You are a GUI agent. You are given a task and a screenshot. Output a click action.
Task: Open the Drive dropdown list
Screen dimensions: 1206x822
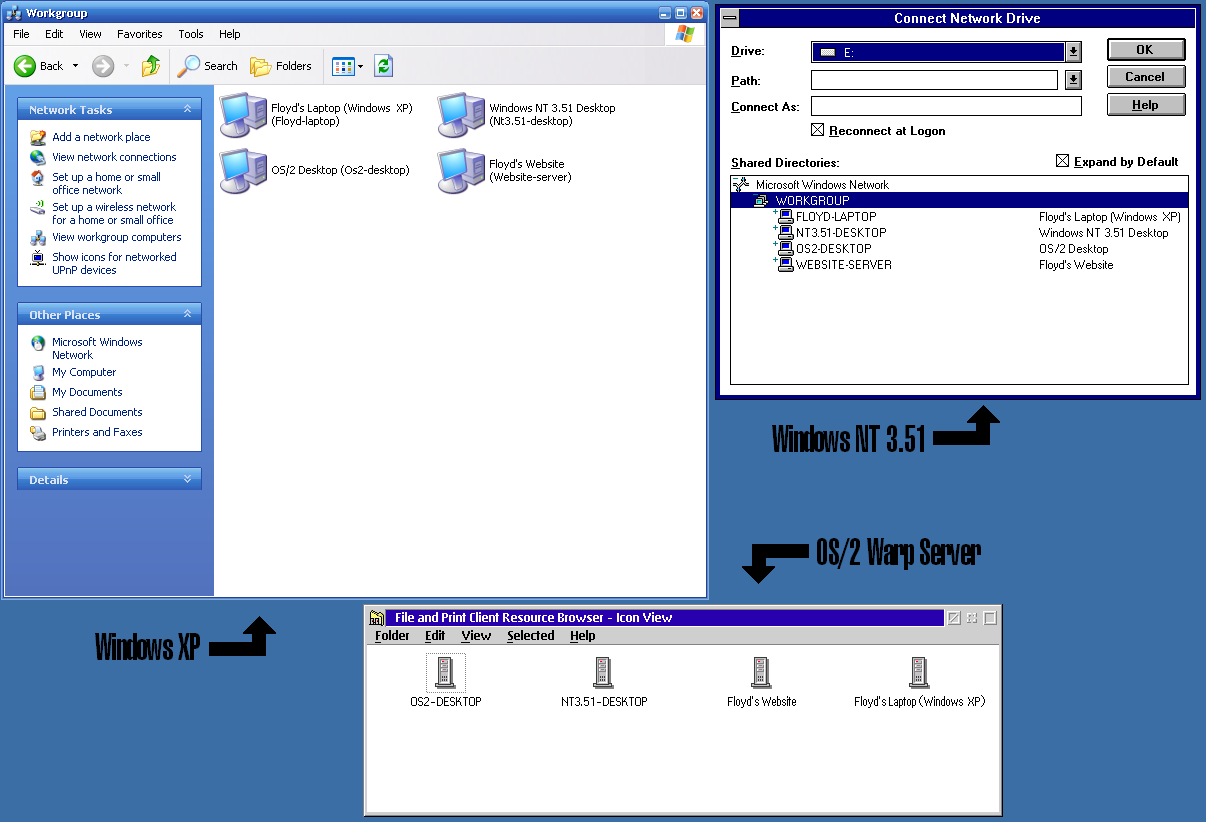(1073, 52)
